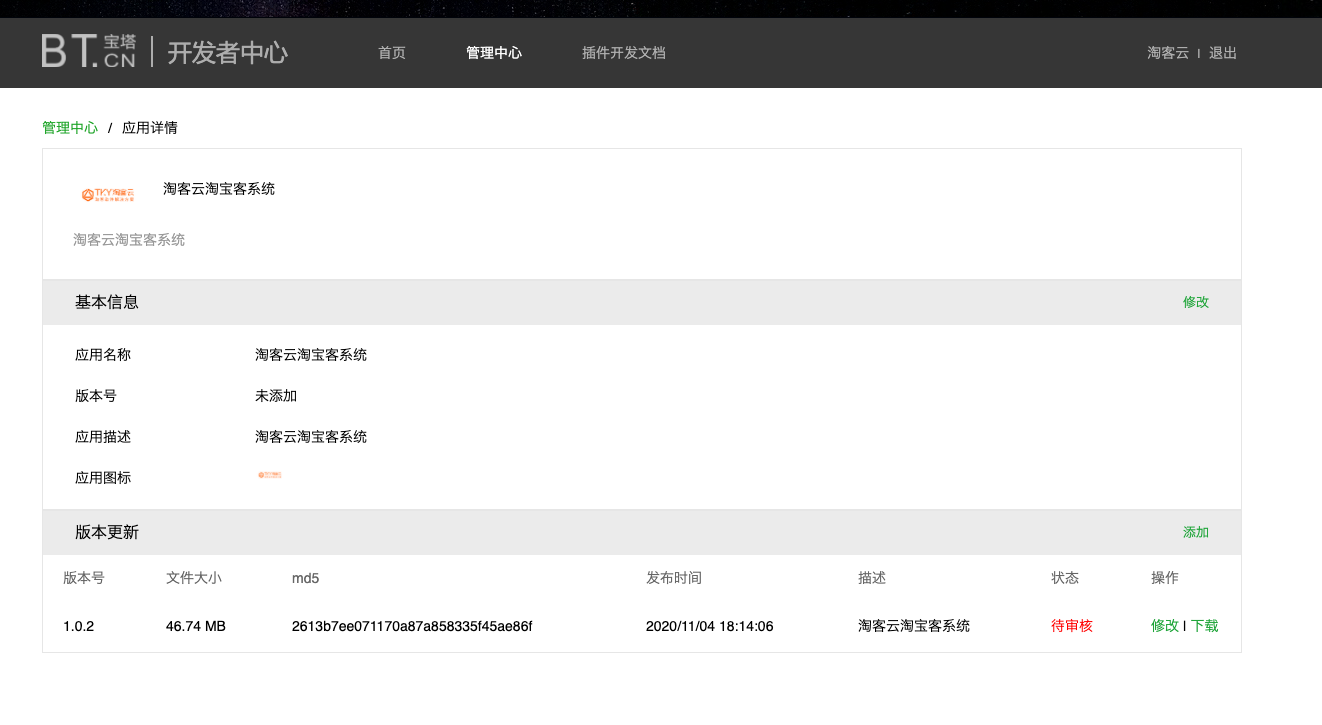This screenshot has height=725, width=1322.
Task: Click the 未添加 version value
Action: (x=276, y=396)
